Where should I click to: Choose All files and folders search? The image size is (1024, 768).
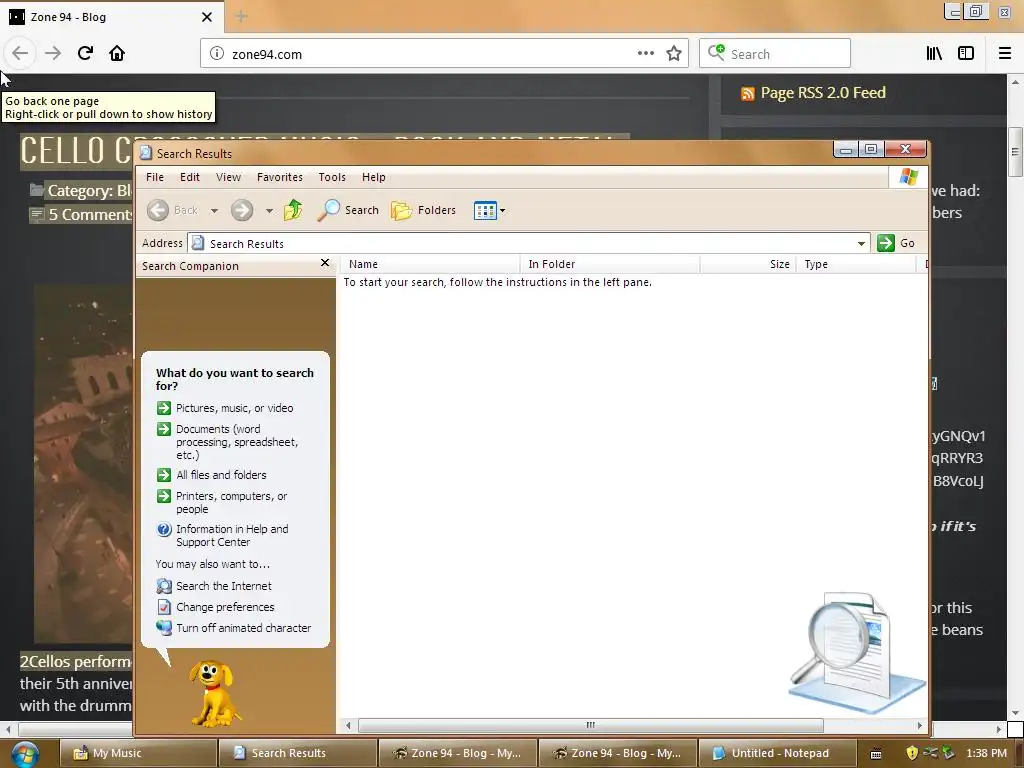[x=221, y=475]
